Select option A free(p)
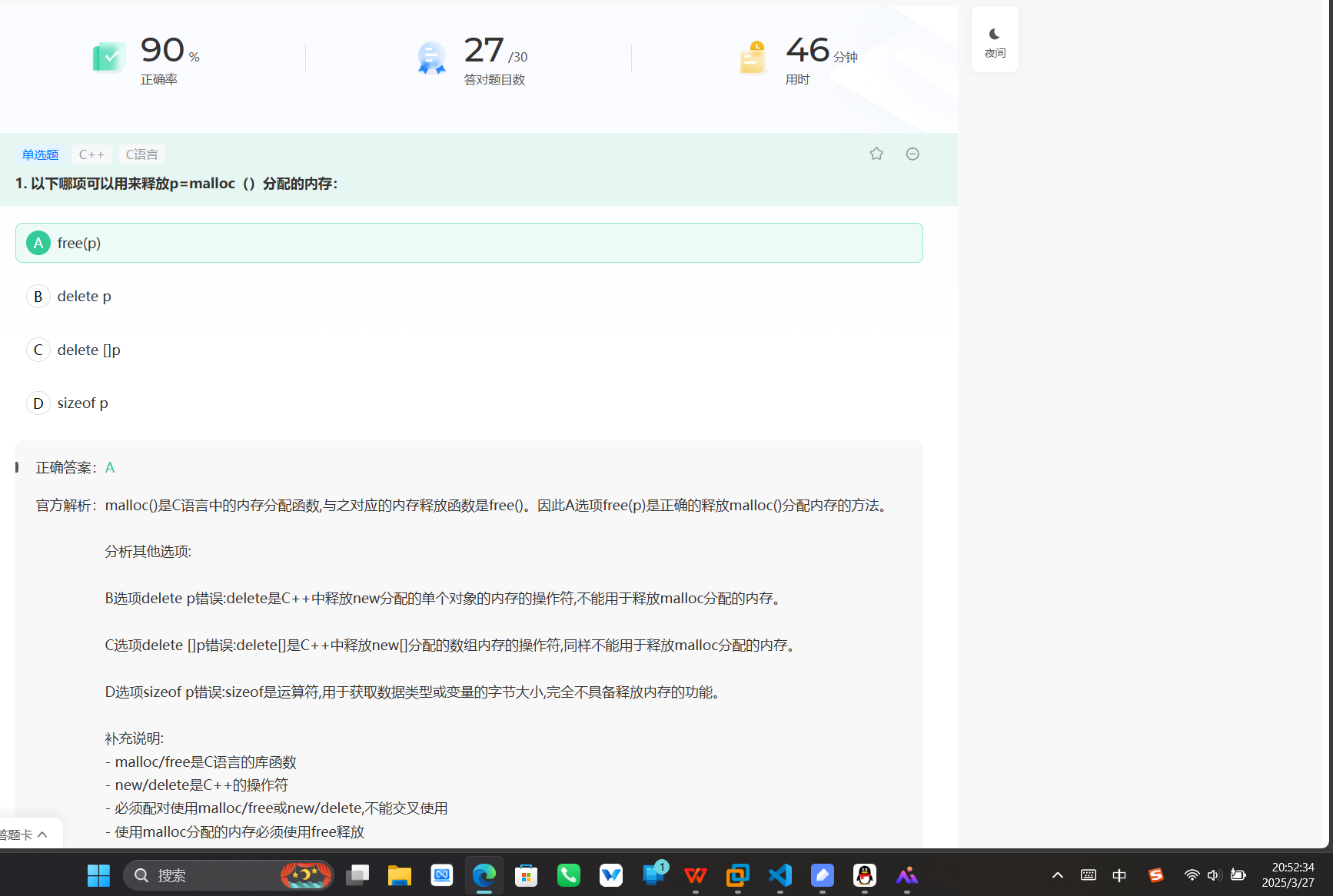Screen dimensions: 1333x896 coord(469,243)
